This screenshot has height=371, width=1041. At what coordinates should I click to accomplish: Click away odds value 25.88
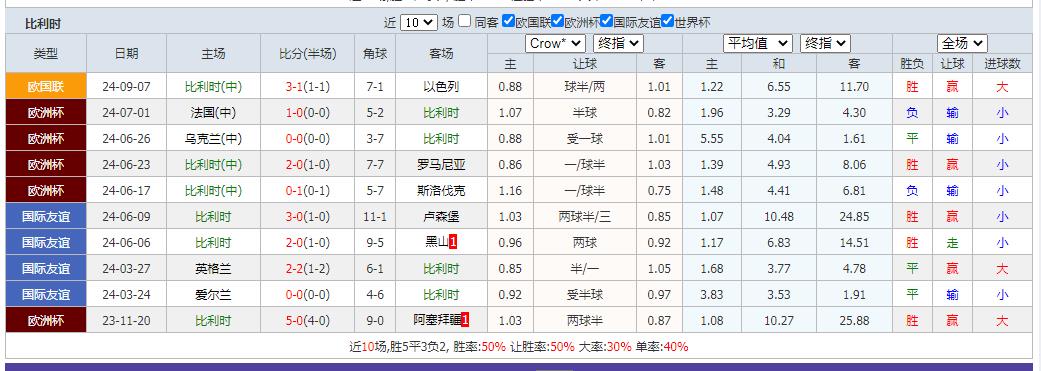854,321
